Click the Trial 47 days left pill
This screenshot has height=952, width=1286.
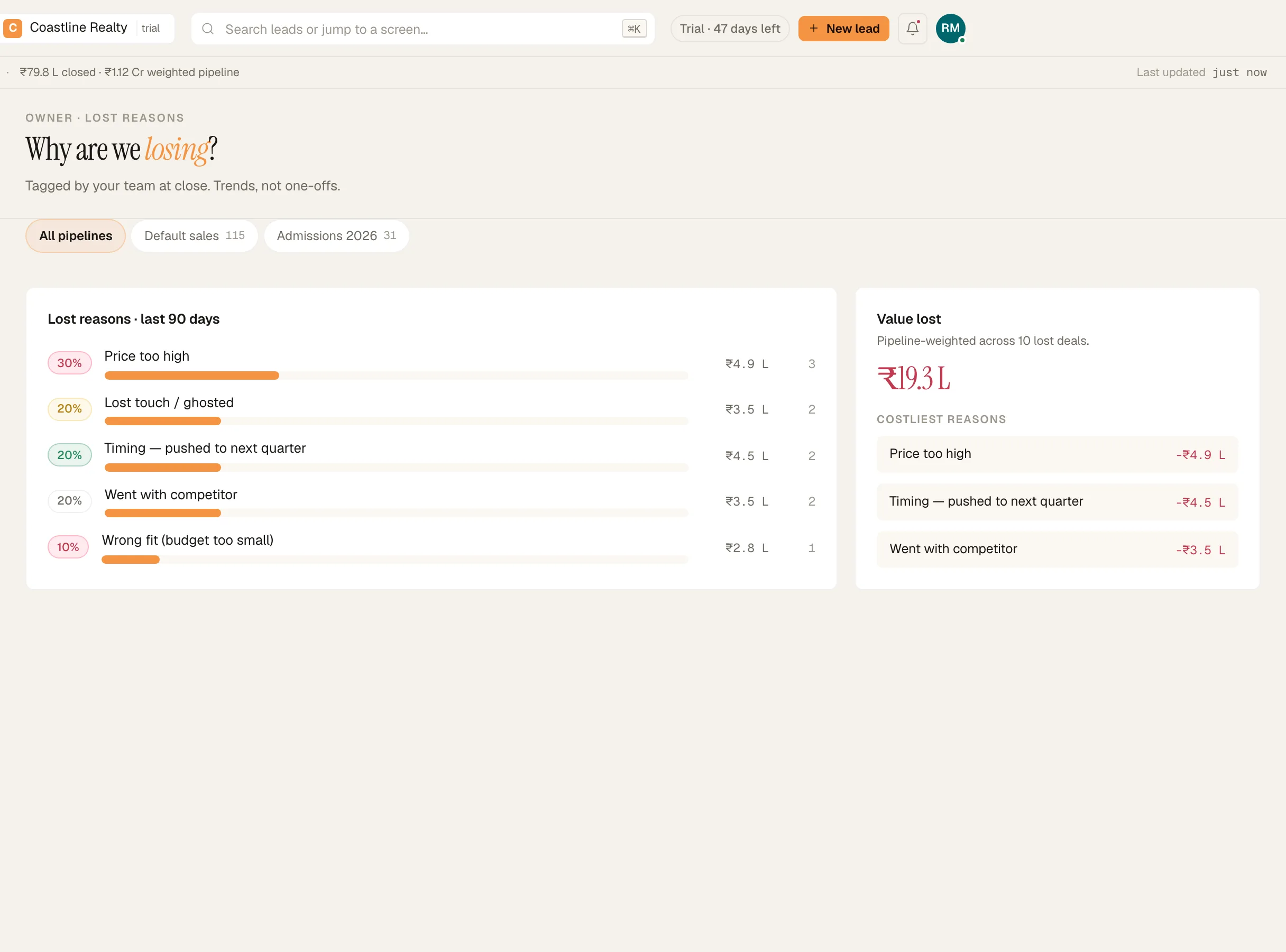pos(729,28)
